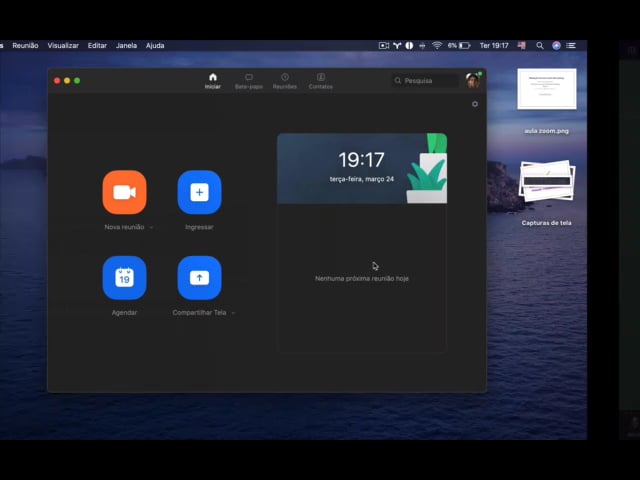Click the Nova reunião label
The width and height of the screenshot is (640, 480).
124,227
